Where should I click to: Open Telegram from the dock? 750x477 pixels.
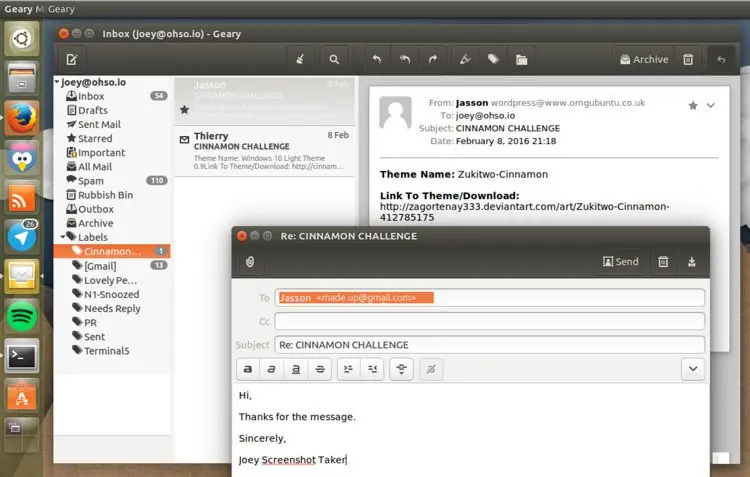(22, 237)
